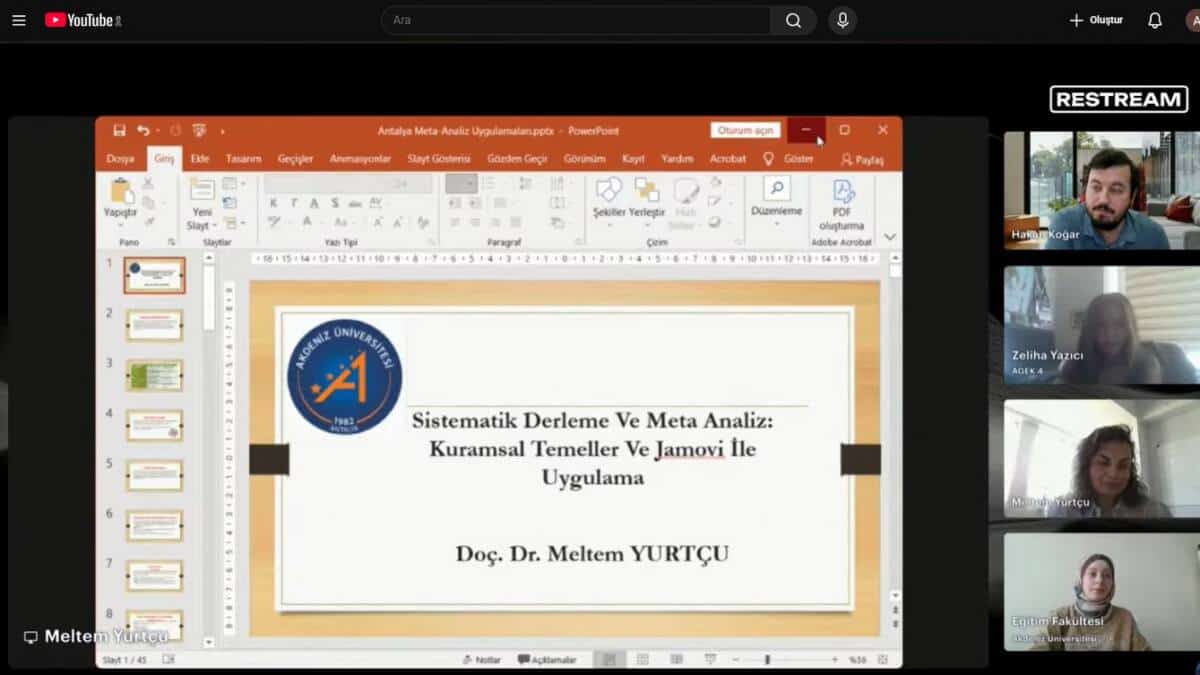Expand the Düzenleme editing dropdown
This screenshot has width=1200, height=675.
pyautogui.click(x=776, y=212)
